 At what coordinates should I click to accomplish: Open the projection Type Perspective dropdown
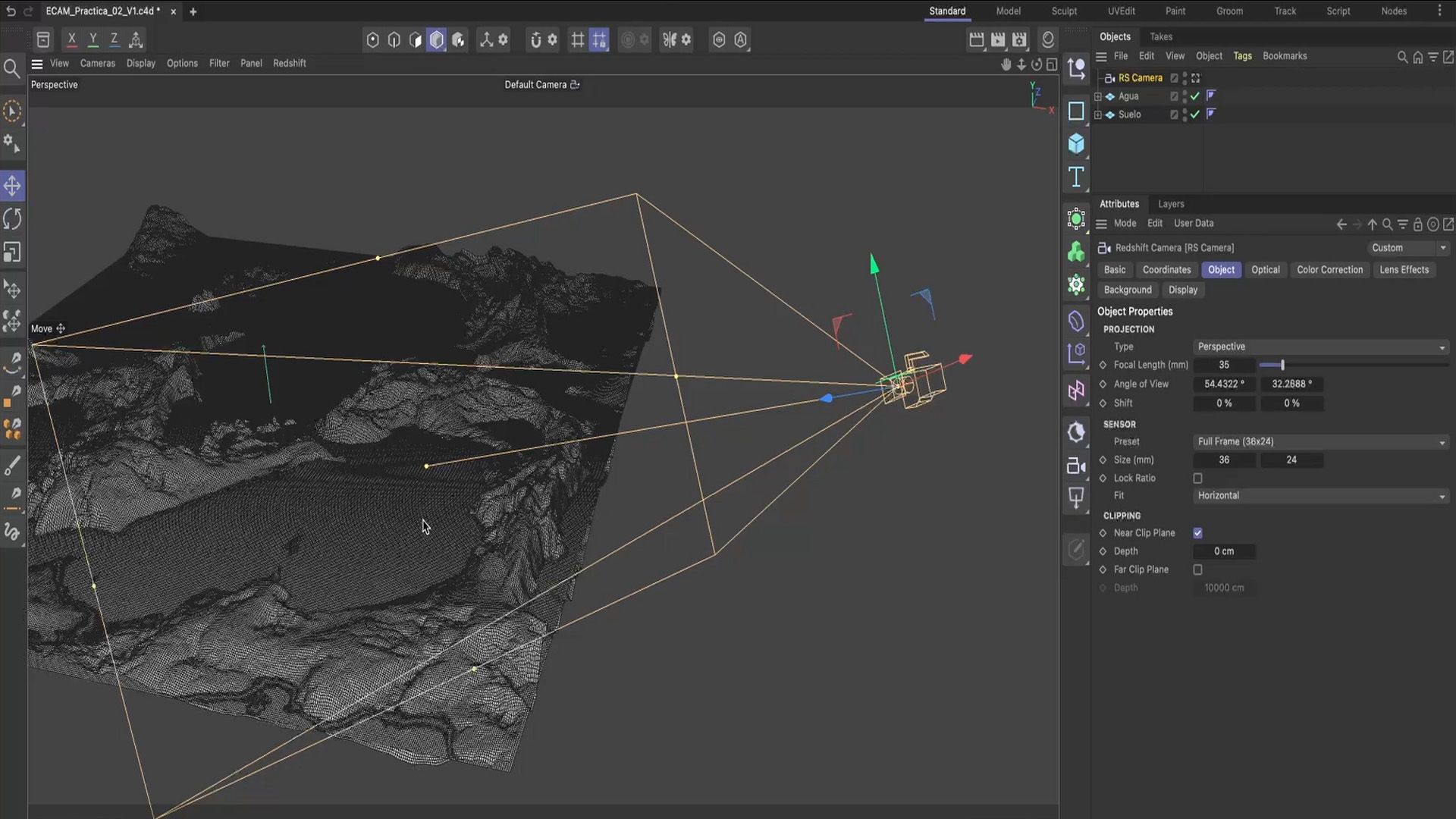click(1320, 347)
